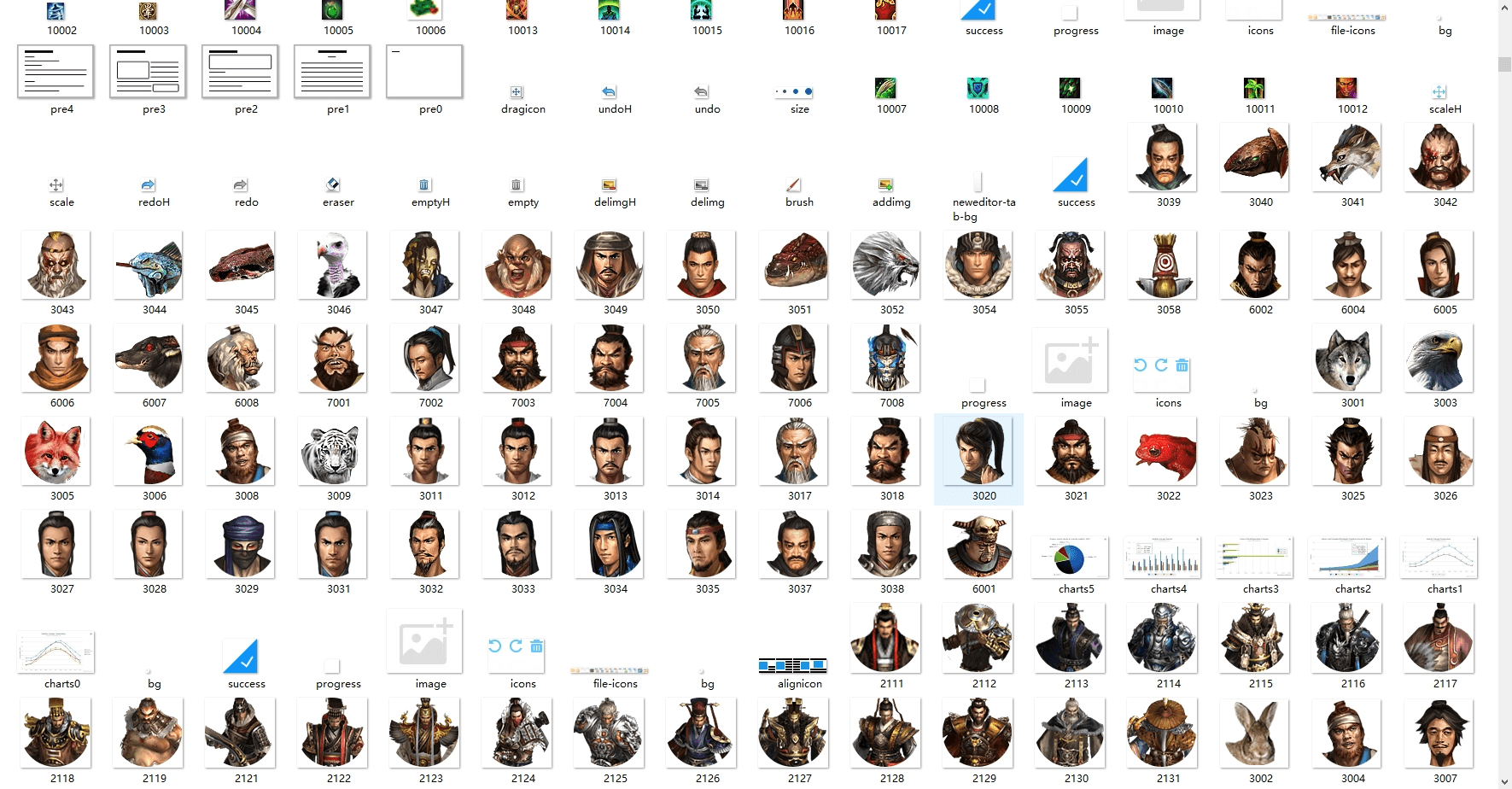Select the charts3 thumbnail
Viewport: 1512px width, 789px height.
click(x=1254, y=558)
